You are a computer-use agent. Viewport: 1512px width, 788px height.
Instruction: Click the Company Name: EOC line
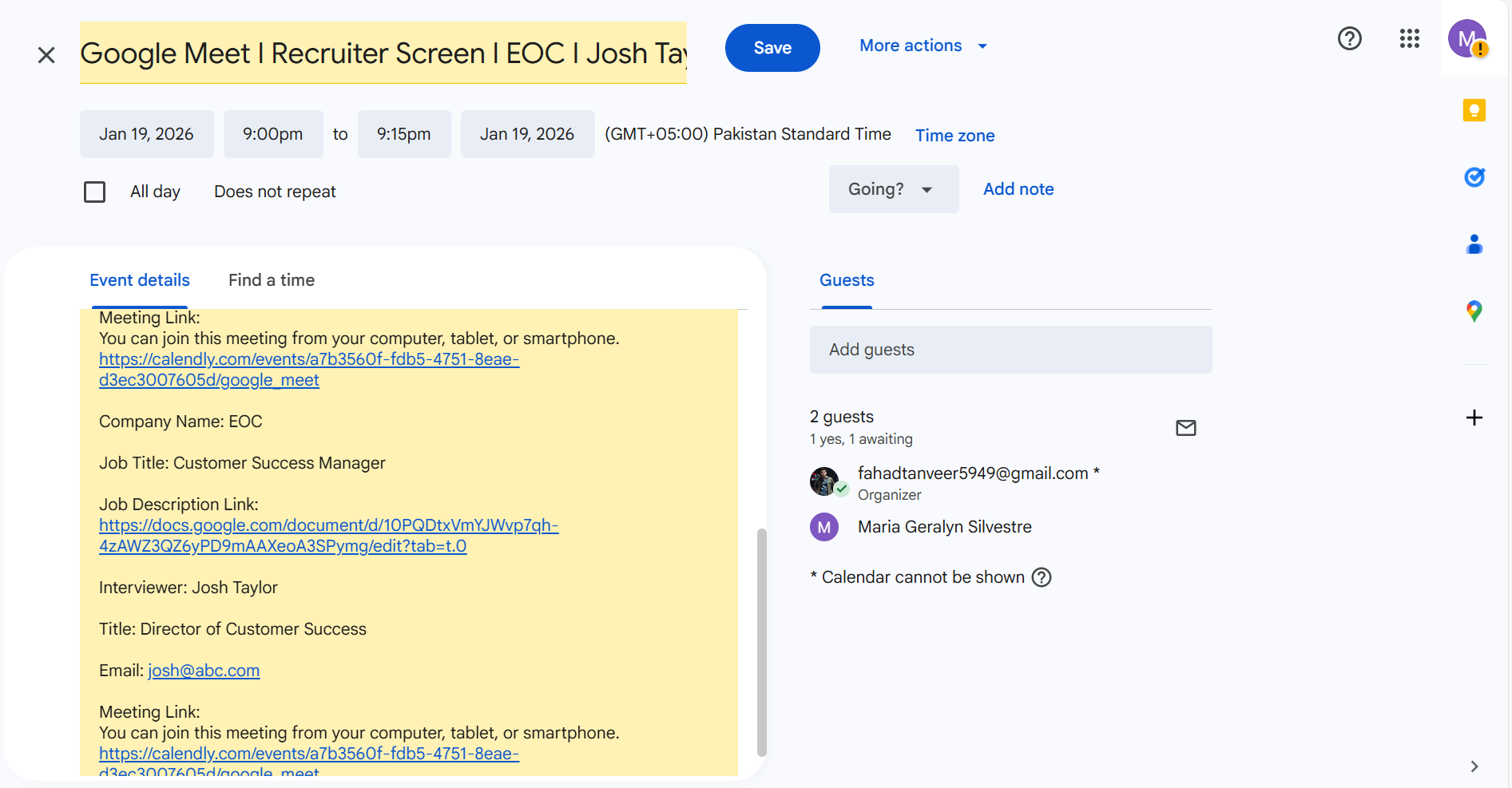[181, 422]
